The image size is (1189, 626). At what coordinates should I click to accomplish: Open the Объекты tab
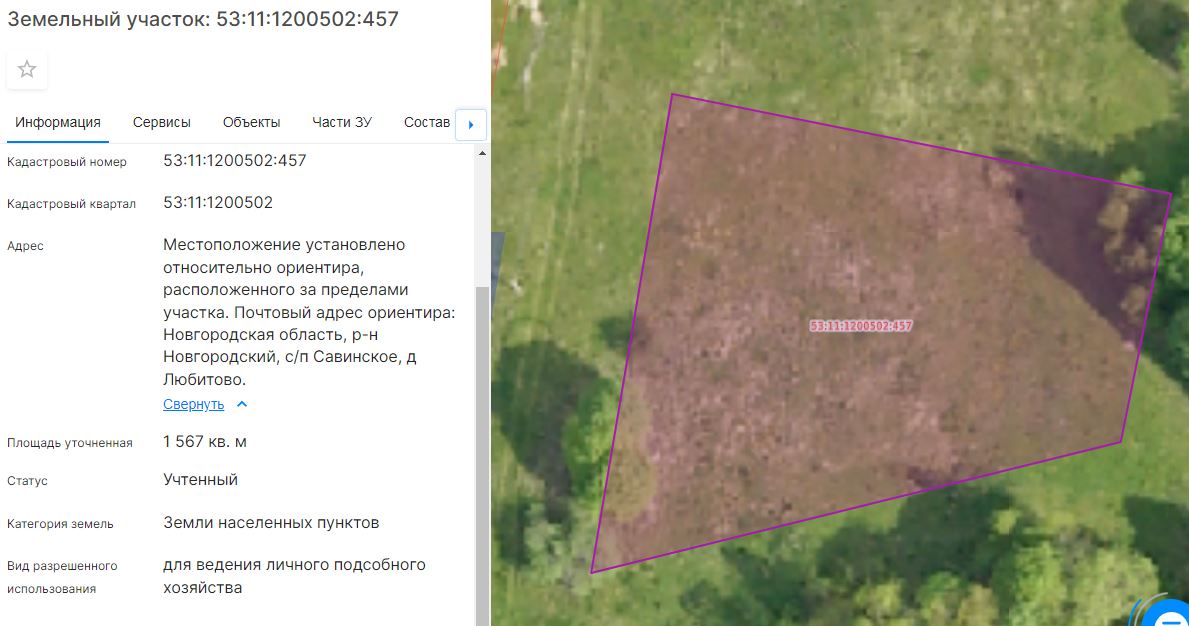click(251, 123)
